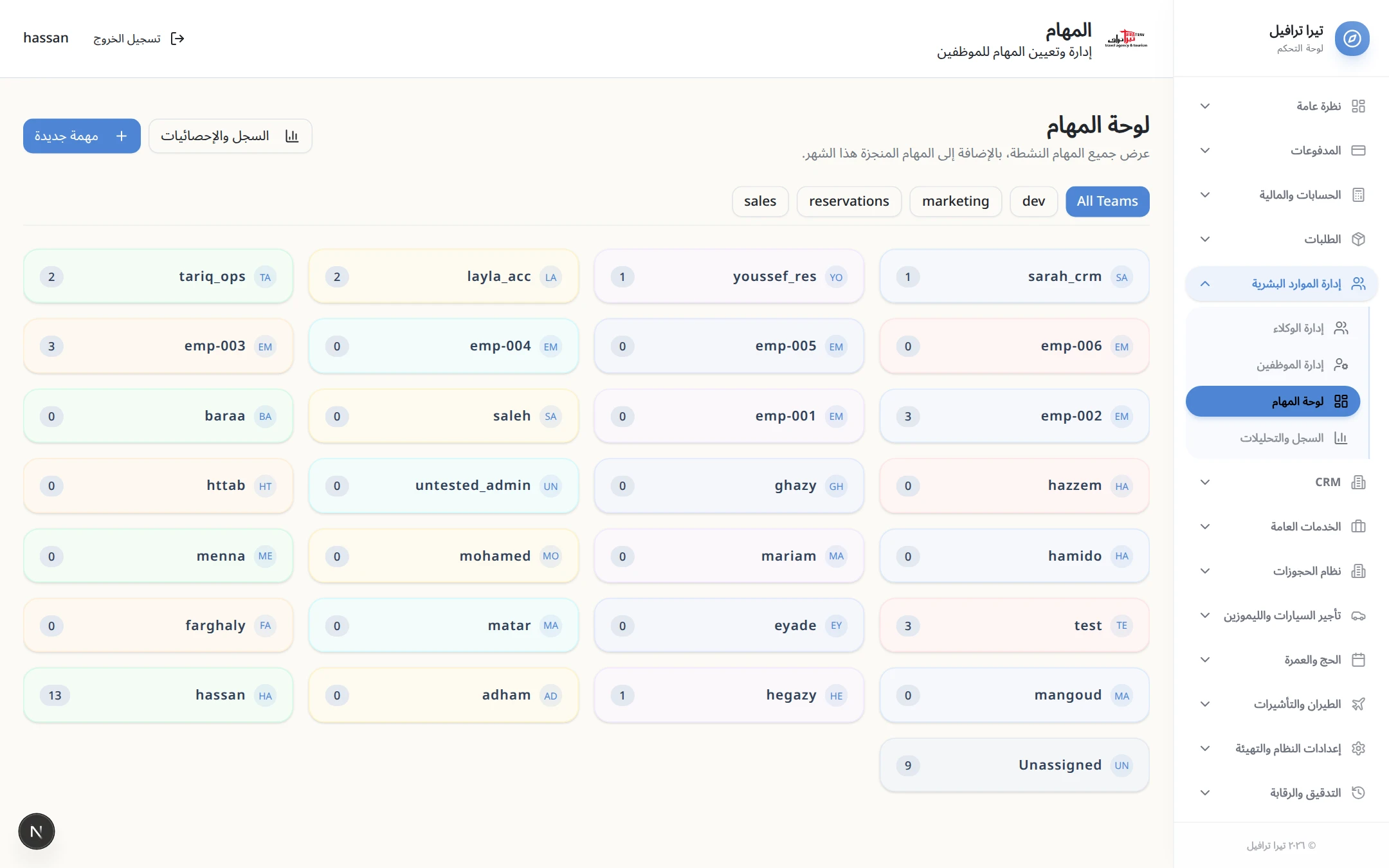Viewport: 1389px width, 868px height.
Task: Open the Unassigned tasks card
Action: coord(1014,765)
